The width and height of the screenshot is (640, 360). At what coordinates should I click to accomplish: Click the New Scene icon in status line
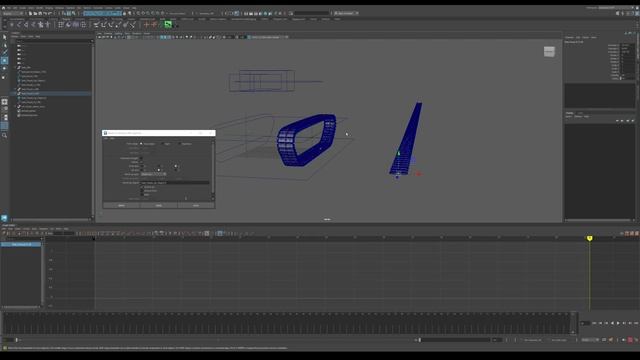point(30,13)
